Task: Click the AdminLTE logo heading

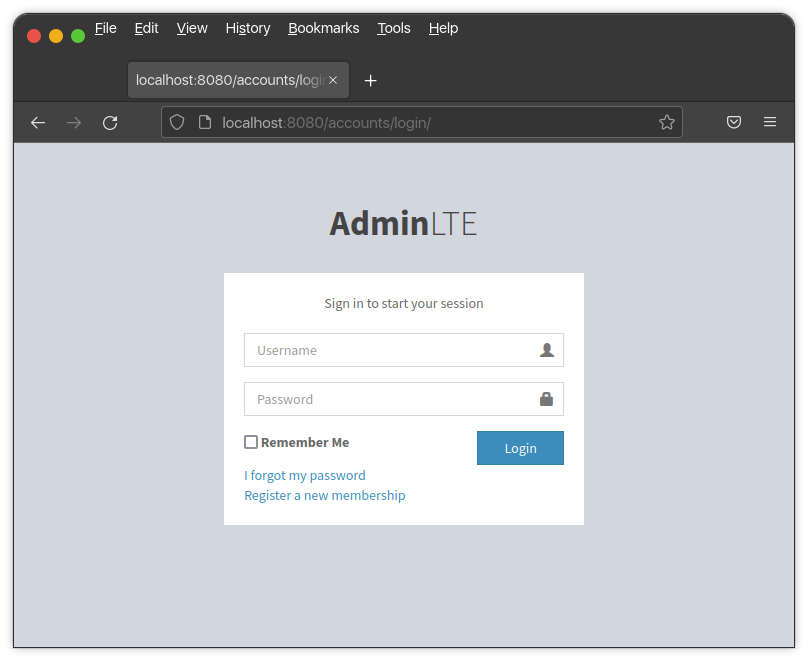Action: (x=403, y=224)
